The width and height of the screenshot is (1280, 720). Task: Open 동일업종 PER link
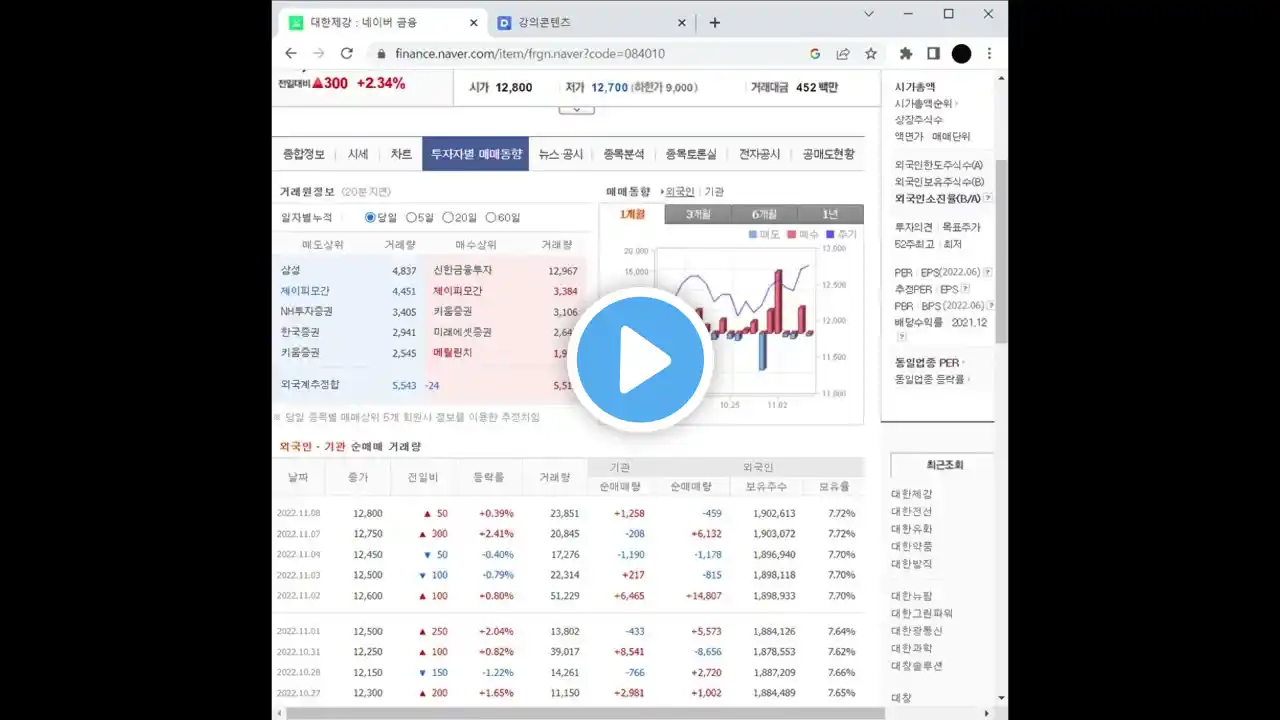pyautogui.click(x=927, y=362)
